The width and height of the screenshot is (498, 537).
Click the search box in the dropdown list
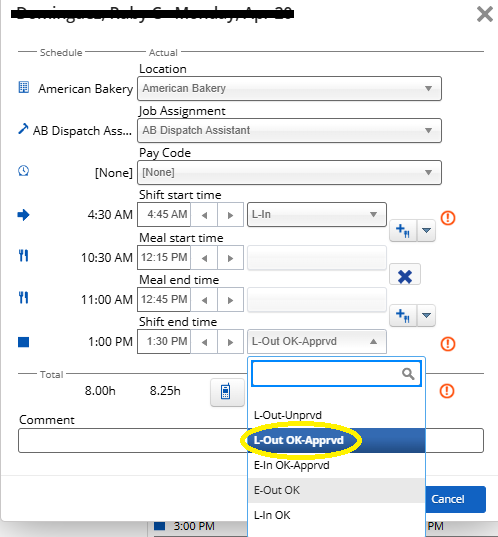pyautogui.click(x=336, y=373)
